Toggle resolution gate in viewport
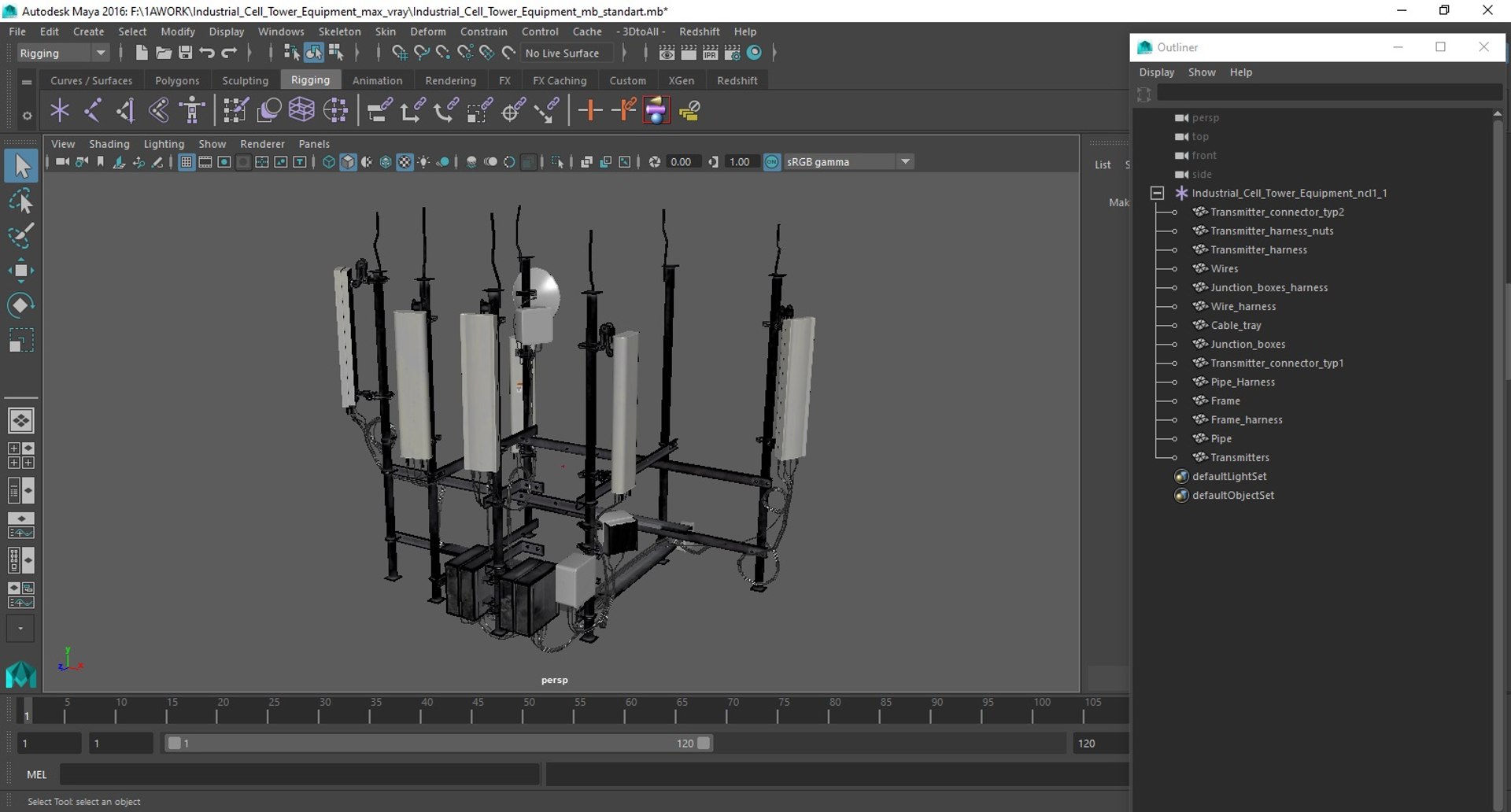The image size is (1511, 812). click(x=224, y=162)
